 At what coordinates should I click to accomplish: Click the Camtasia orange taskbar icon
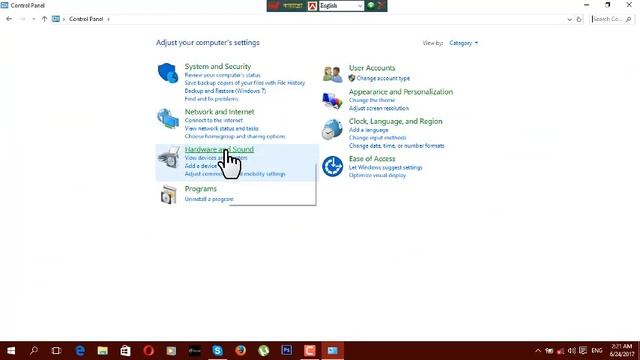pos(309,351)
